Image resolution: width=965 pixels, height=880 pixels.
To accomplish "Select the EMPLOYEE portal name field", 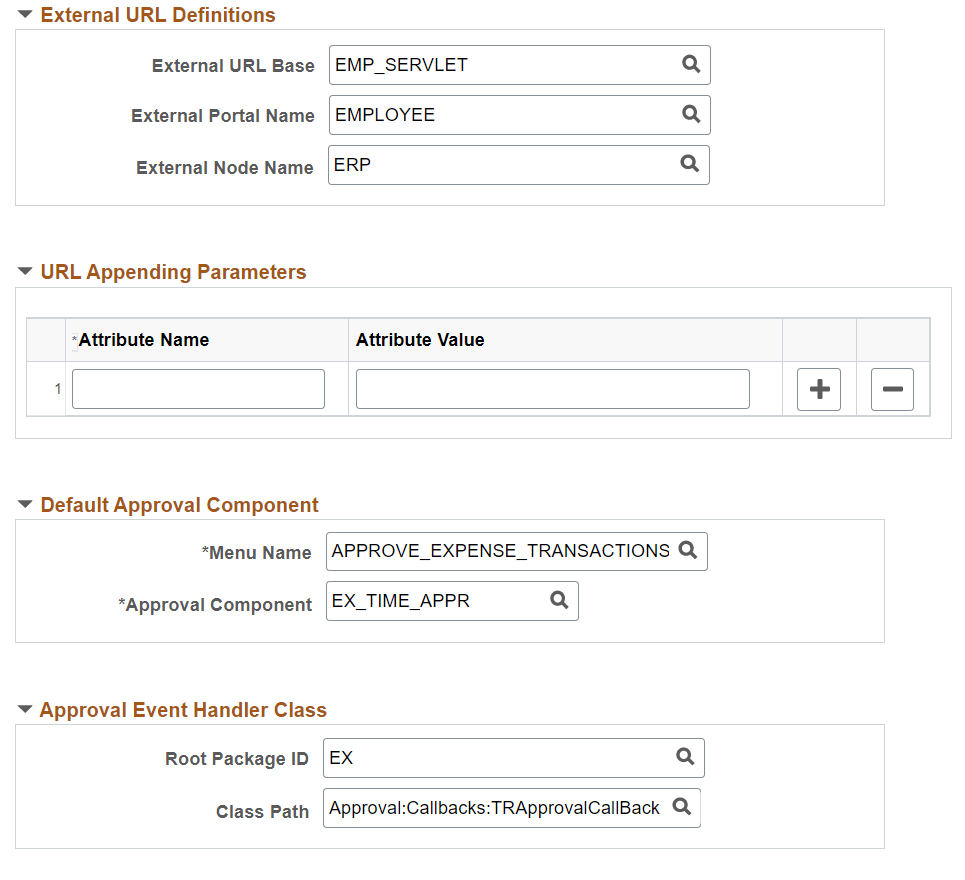I will [x=480, y=115].
